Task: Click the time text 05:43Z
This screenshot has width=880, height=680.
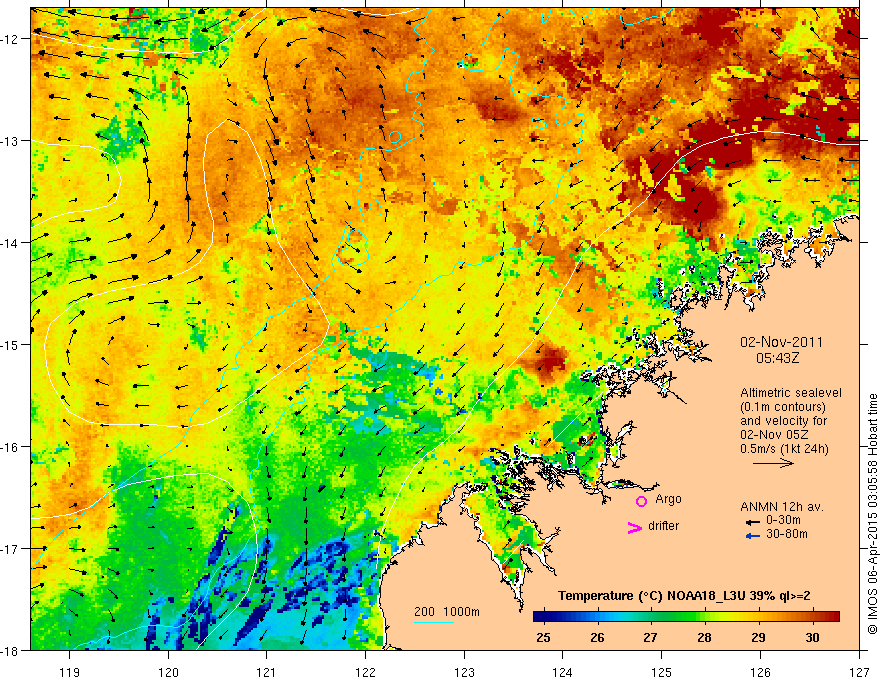Action: point(777,358)
